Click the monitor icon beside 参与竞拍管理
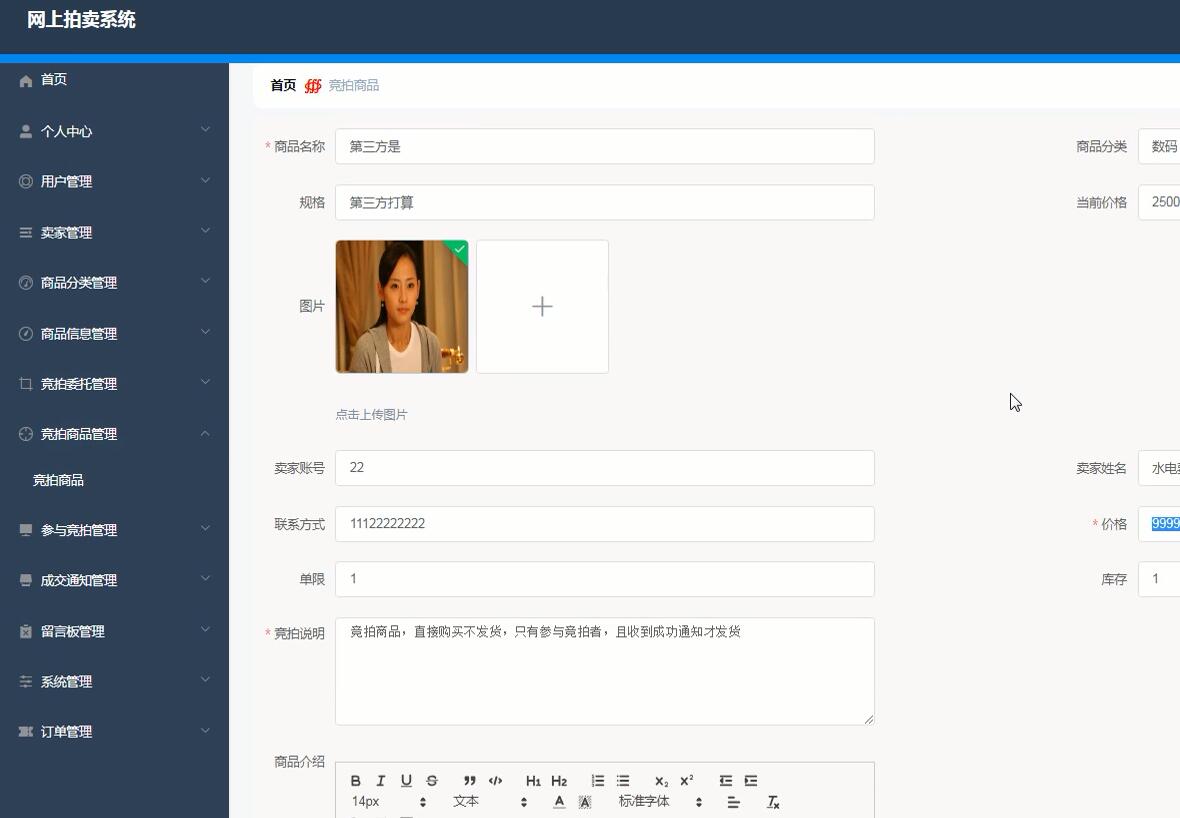 tap(26, 530)
